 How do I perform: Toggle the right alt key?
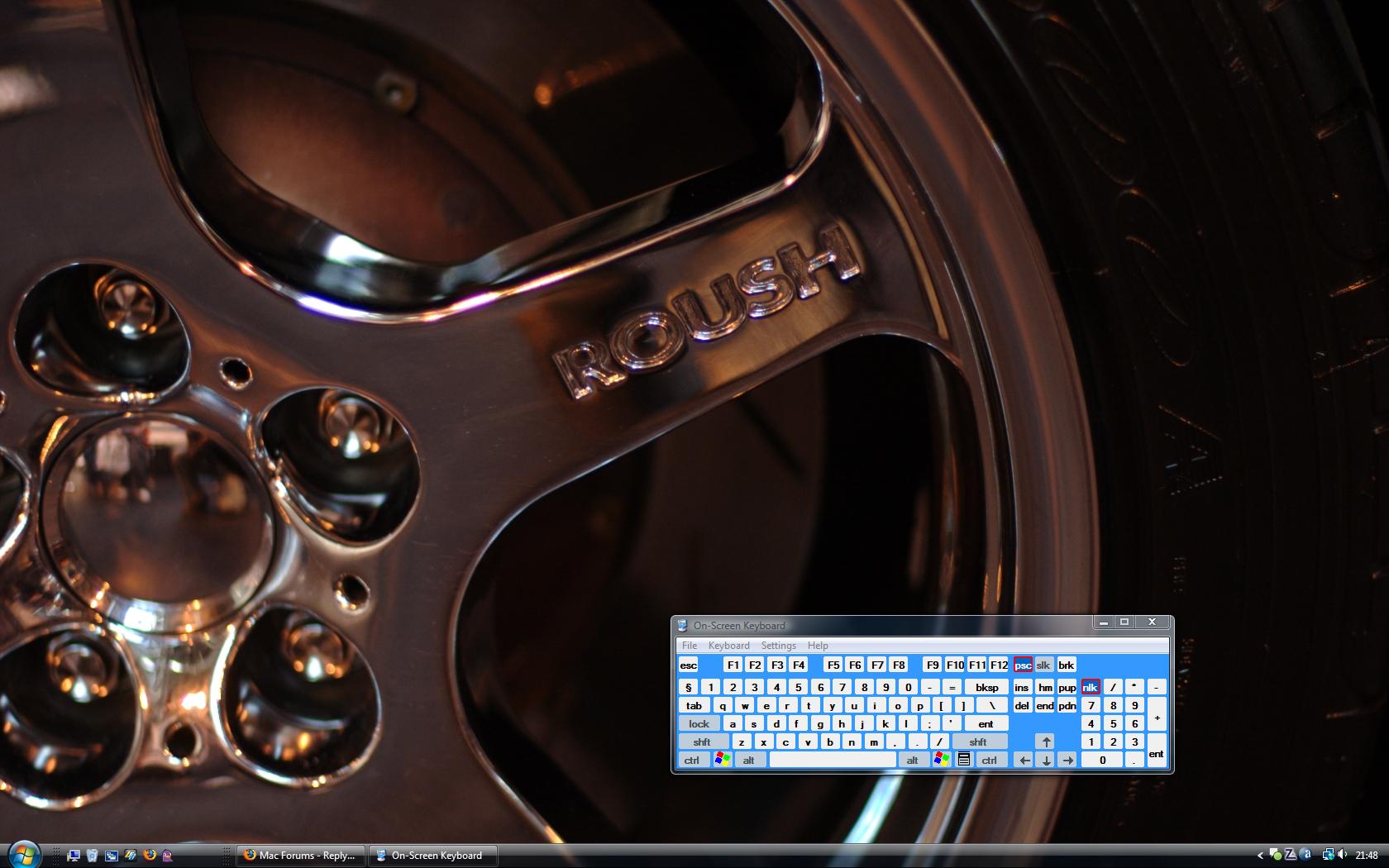913,760
